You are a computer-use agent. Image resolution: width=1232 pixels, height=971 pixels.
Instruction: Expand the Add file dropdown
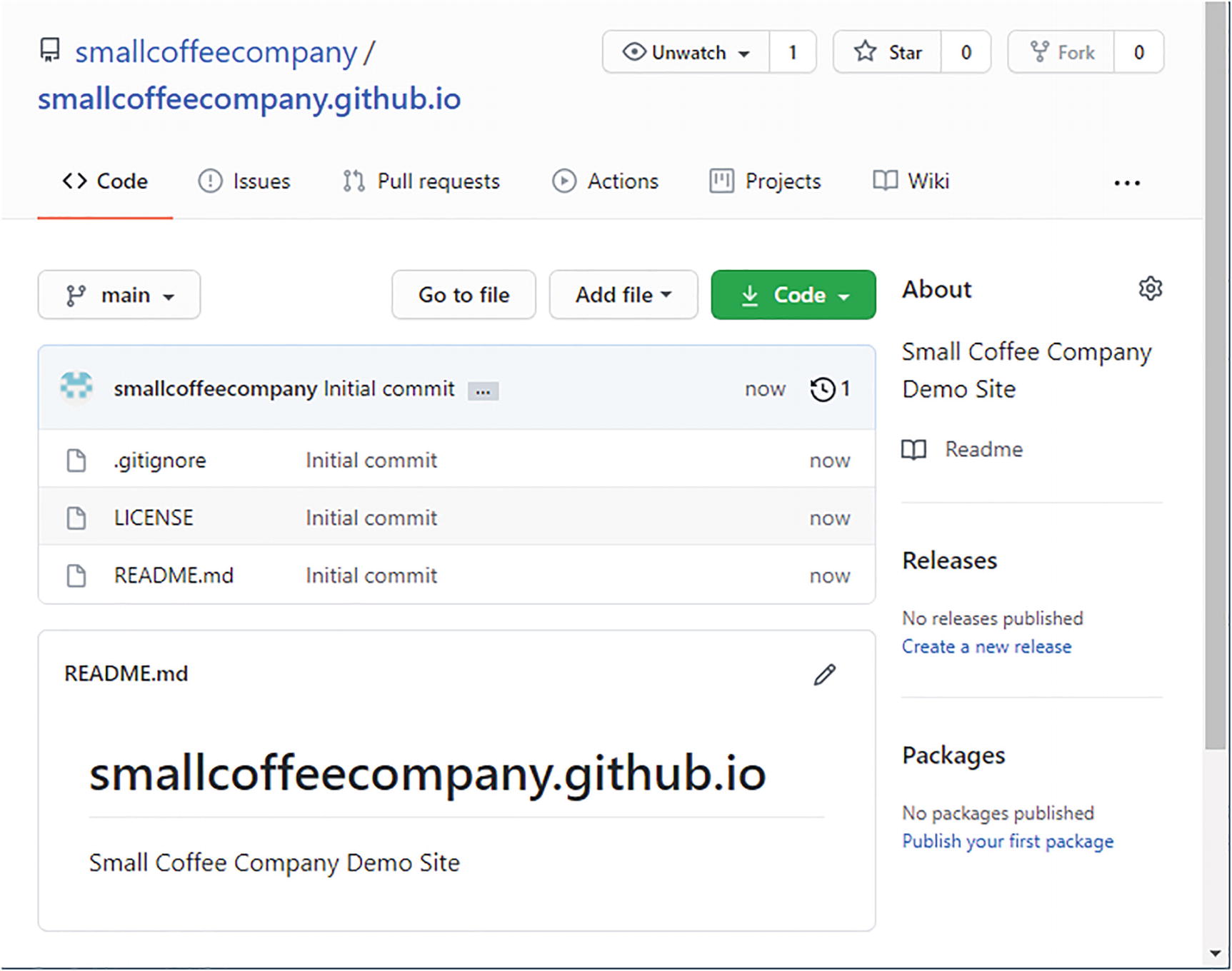[623, 295]
